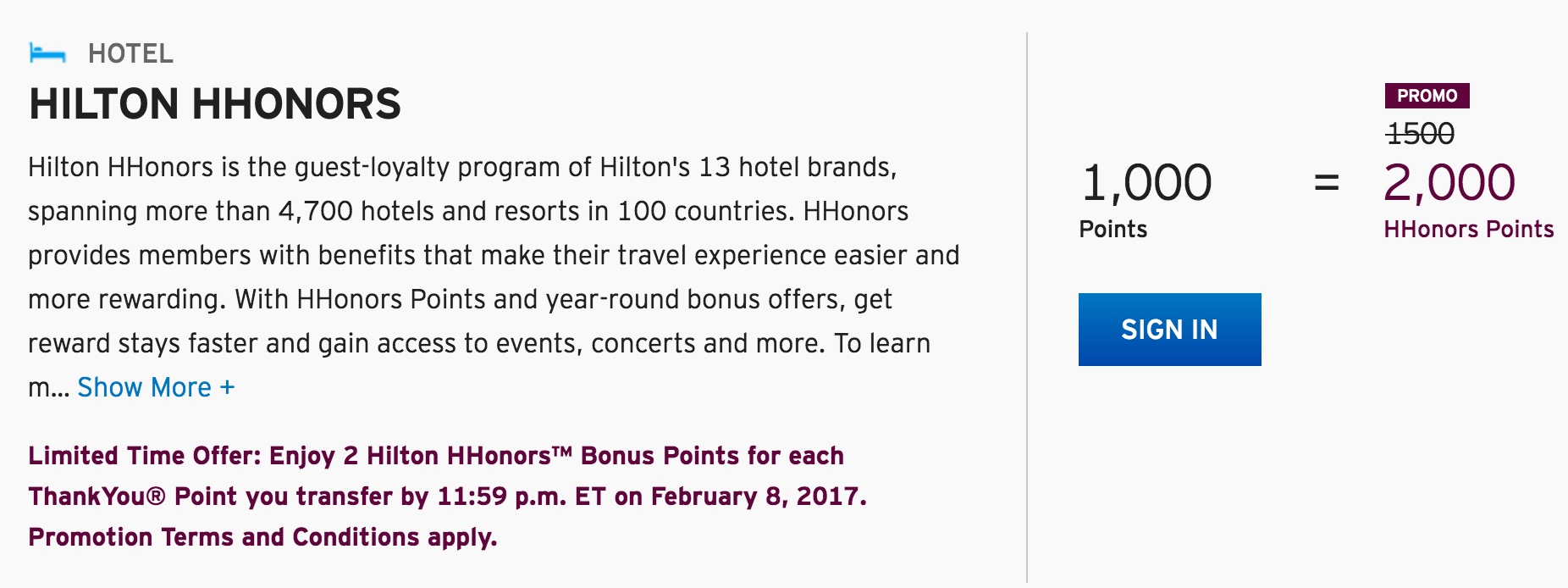Viewport: 1568px width, 588px height.
Task: Click the Points label under 1,000
Action: pyautogui.click(x=1113, y=230)
